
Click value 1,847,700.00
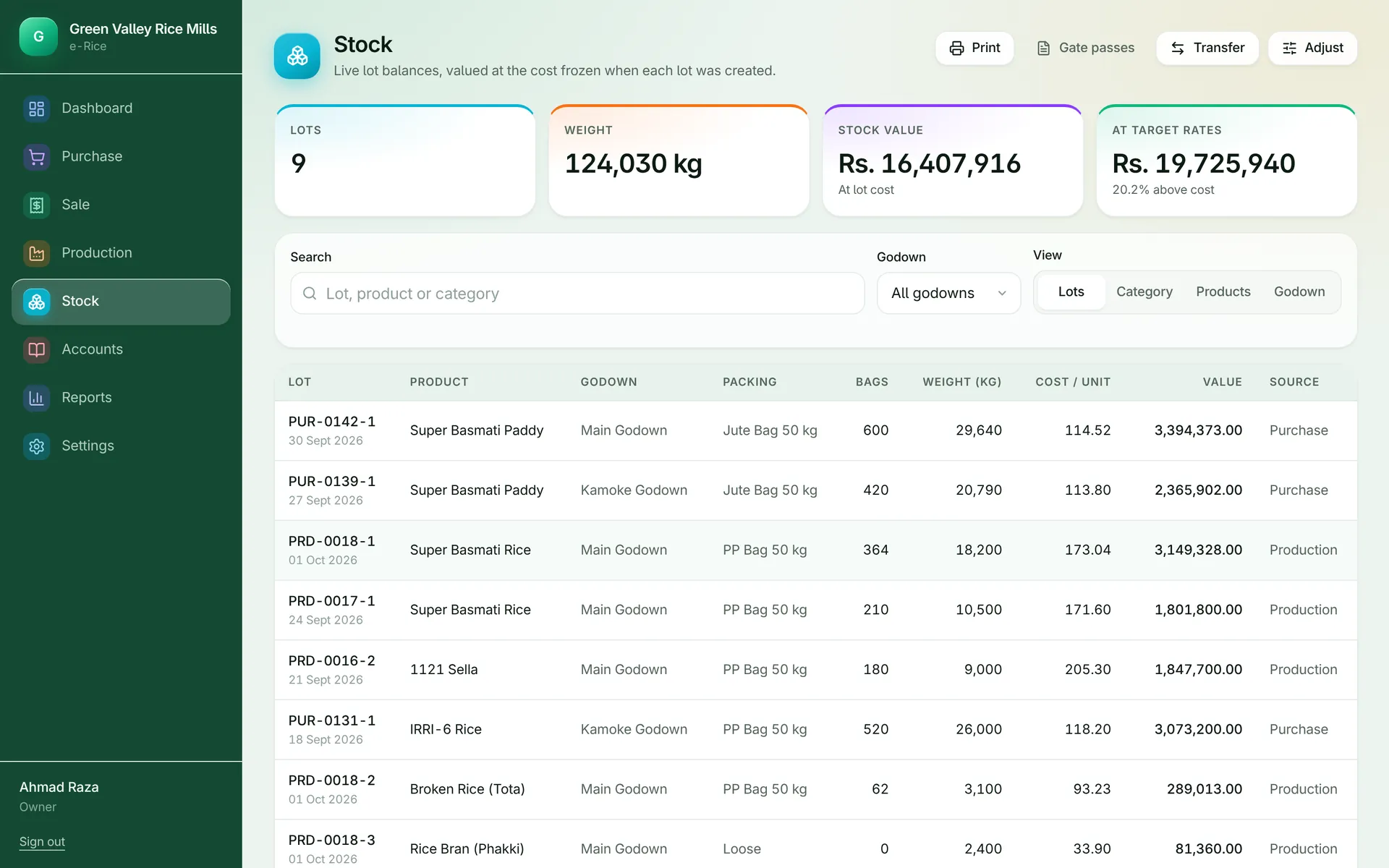click(1198, 670)
